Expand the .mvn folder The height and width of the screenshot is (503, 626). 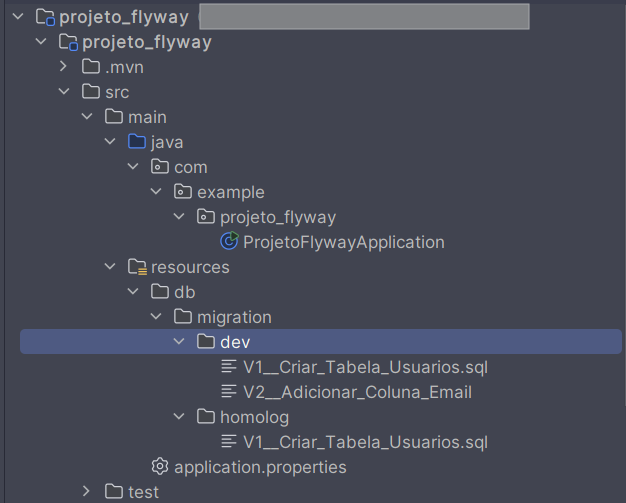[x=63, y=66]
